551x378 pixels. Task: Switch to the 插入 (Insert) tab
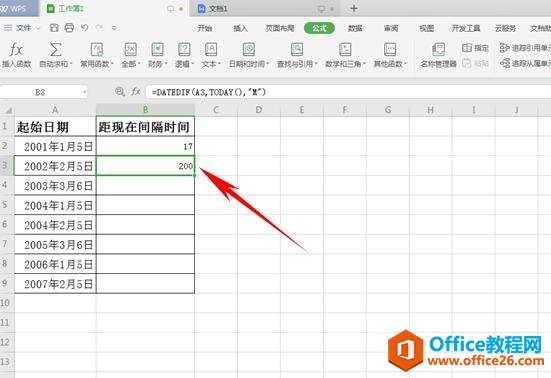(x=240, y=28)
